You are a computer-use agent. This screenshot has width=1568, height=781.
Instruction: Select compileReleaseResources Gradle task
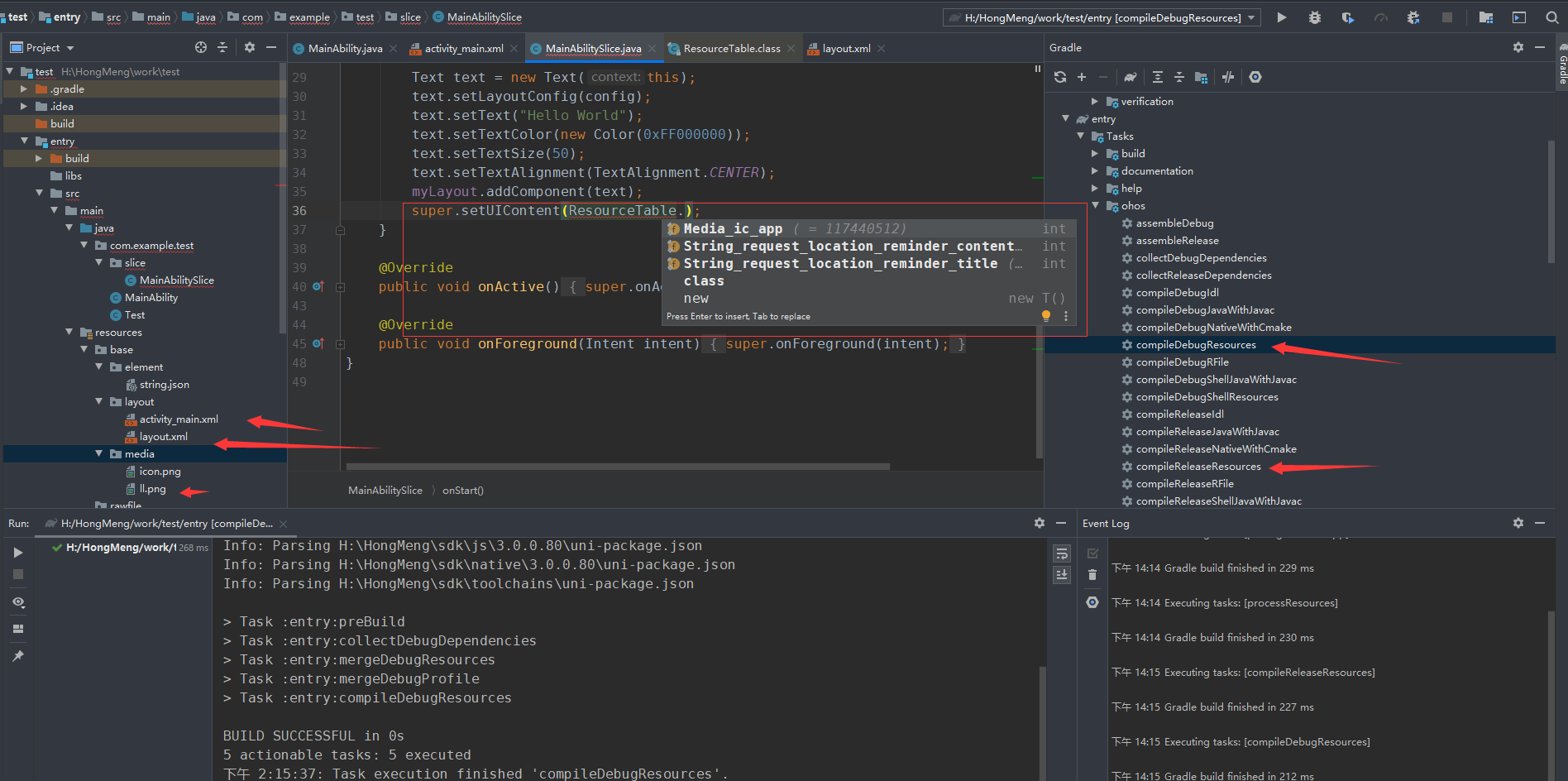click(1198, 467)
